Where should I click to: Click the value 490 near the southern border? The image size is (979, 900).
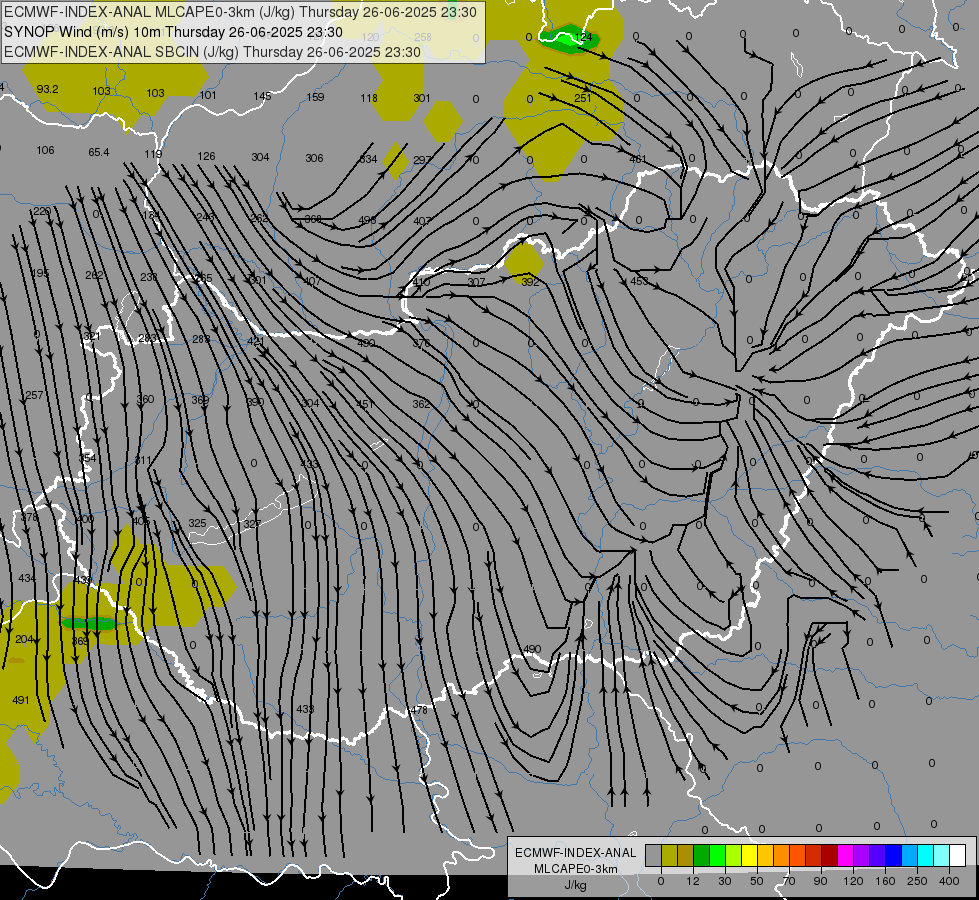point(532,649)
